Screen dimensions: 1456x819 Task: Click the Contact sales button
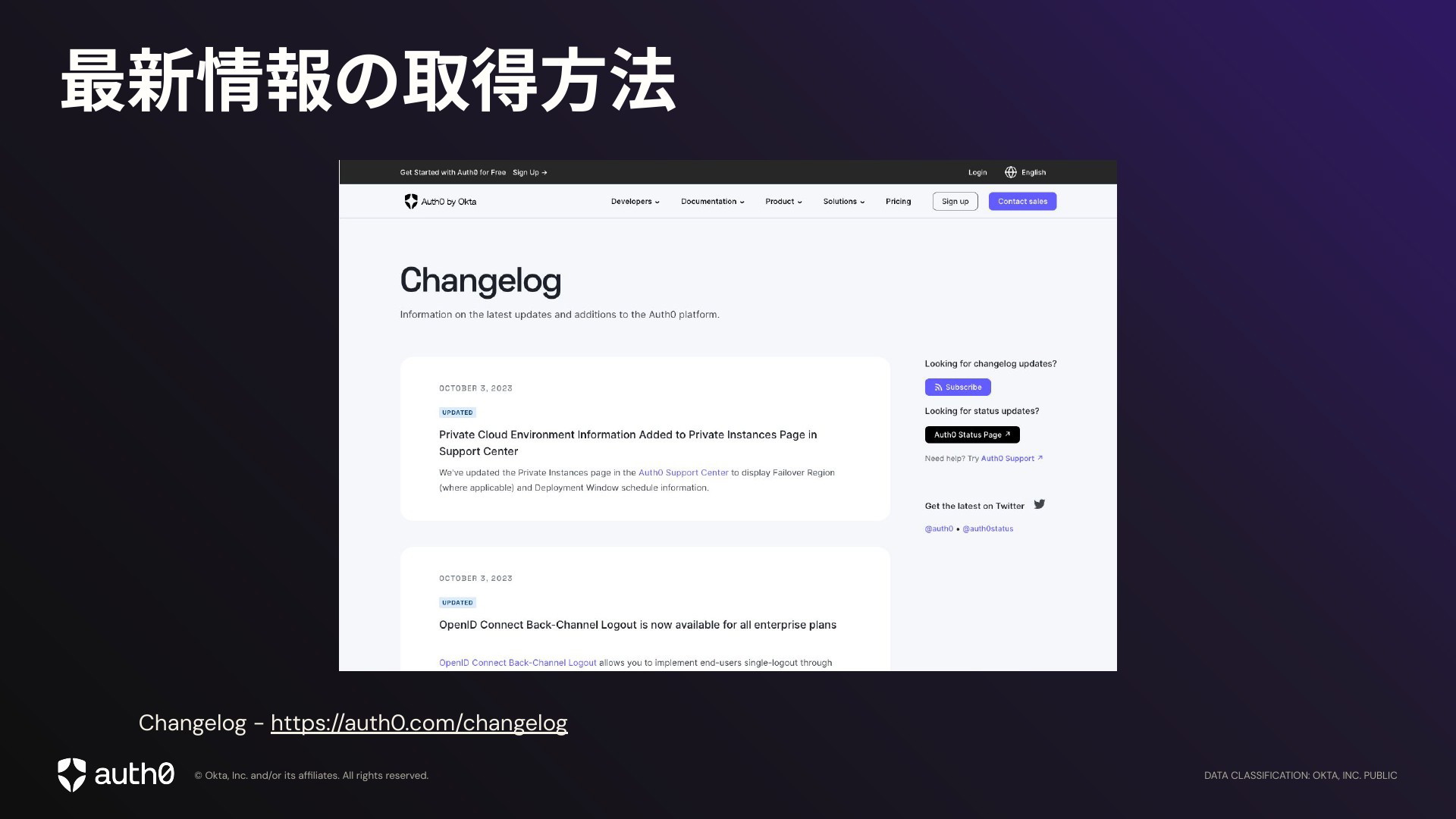[x=1022, y=202]
